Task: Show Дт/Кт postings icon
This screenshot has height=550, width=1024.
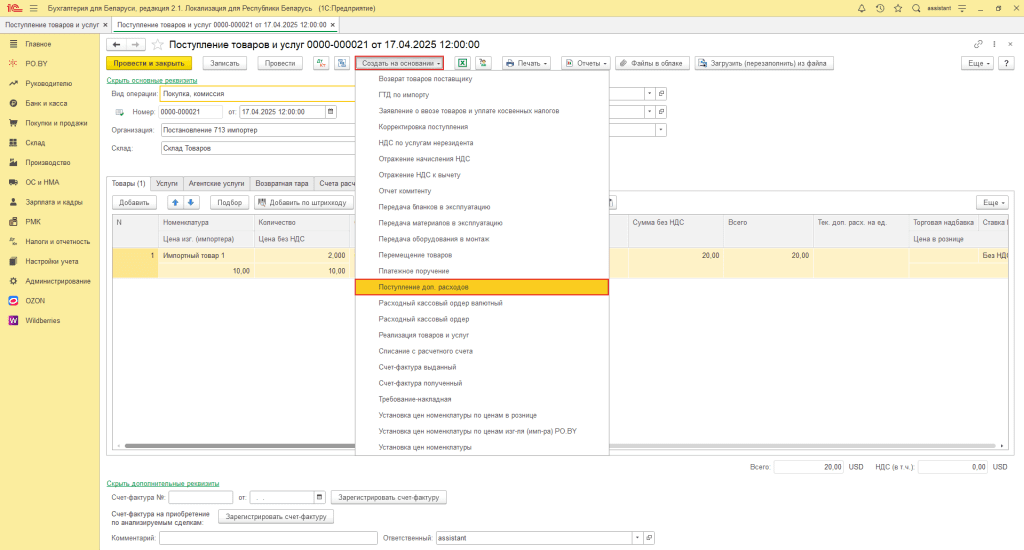Action: (321, 63)
